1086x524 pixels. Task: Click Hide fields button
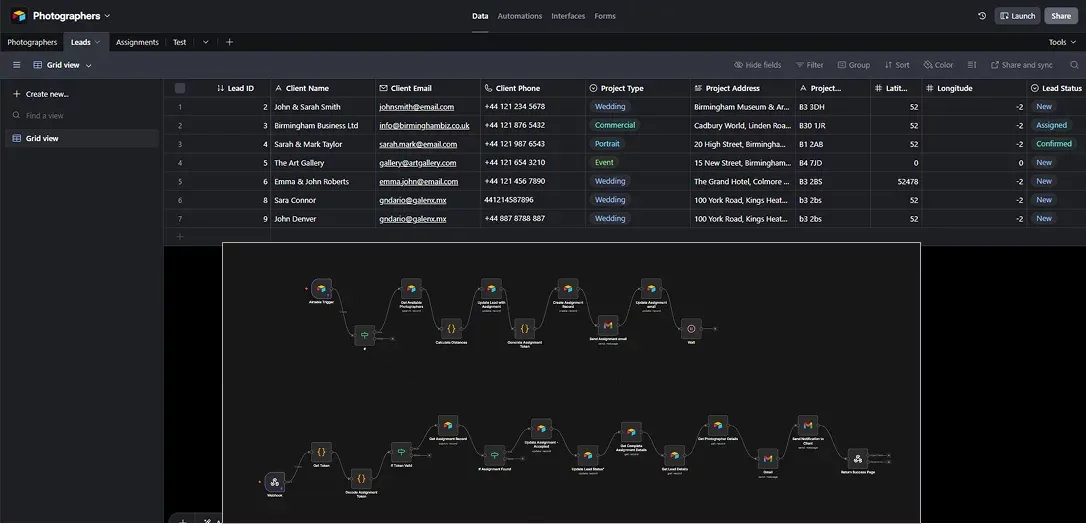[757, 65]
